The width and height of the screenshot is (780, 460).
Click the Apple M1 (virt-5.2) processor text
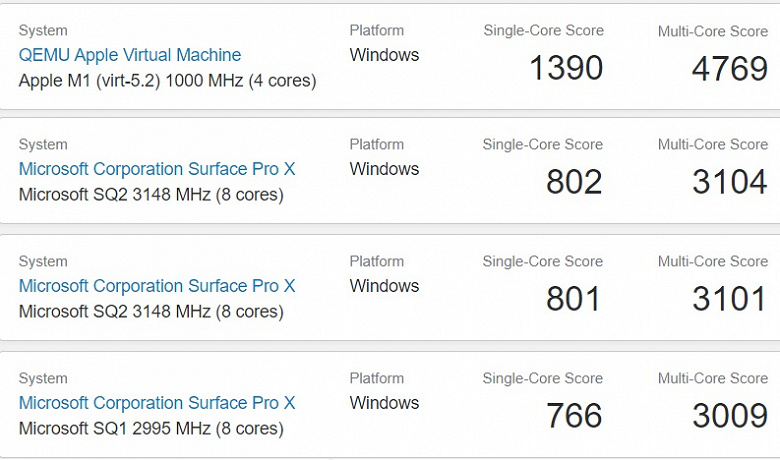tap(167, 80)
